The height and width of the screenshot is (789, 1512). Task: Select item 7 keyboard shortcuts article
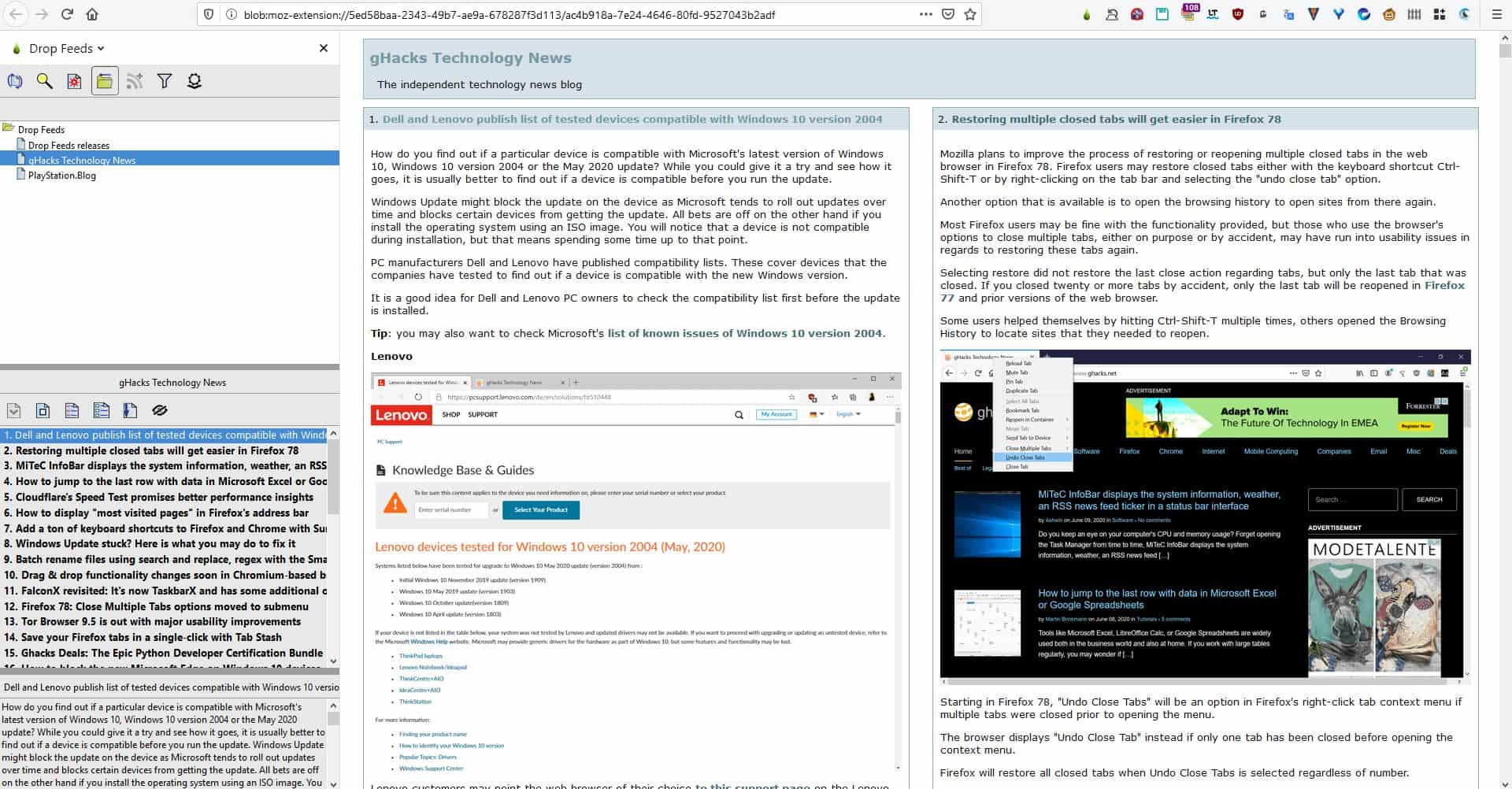tap(164, 528)
